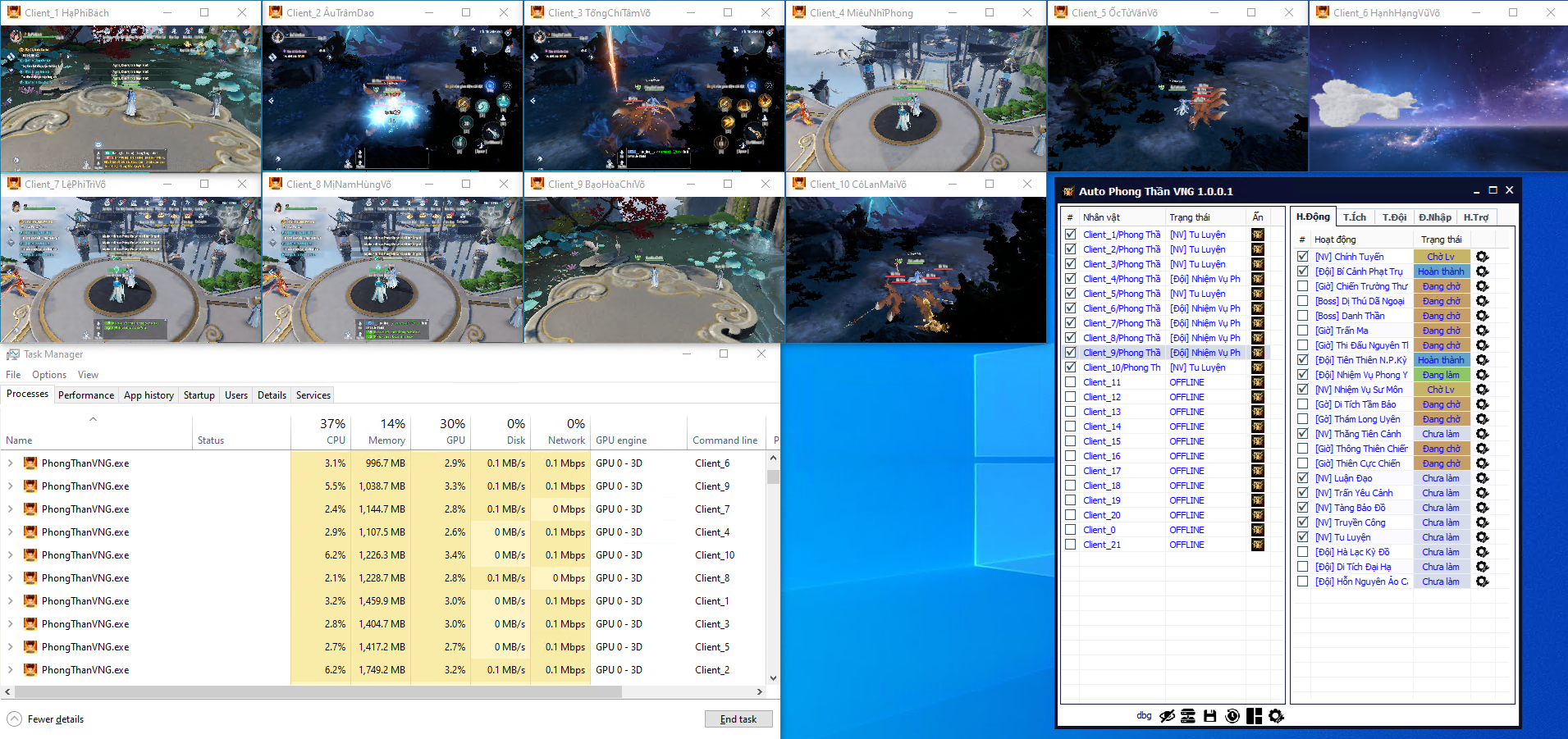Image resolution: width=1568 pixels, height=739 pixels.
Task: Uncheck Client_5 in character list
Action: click(1071, 294)
